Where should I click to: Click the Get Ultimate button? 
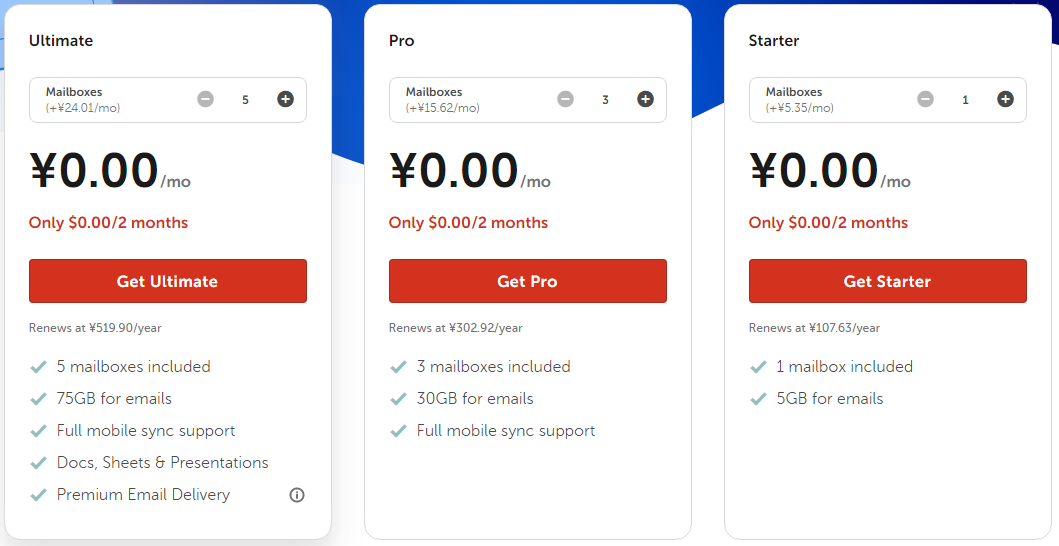pos(167,281)
